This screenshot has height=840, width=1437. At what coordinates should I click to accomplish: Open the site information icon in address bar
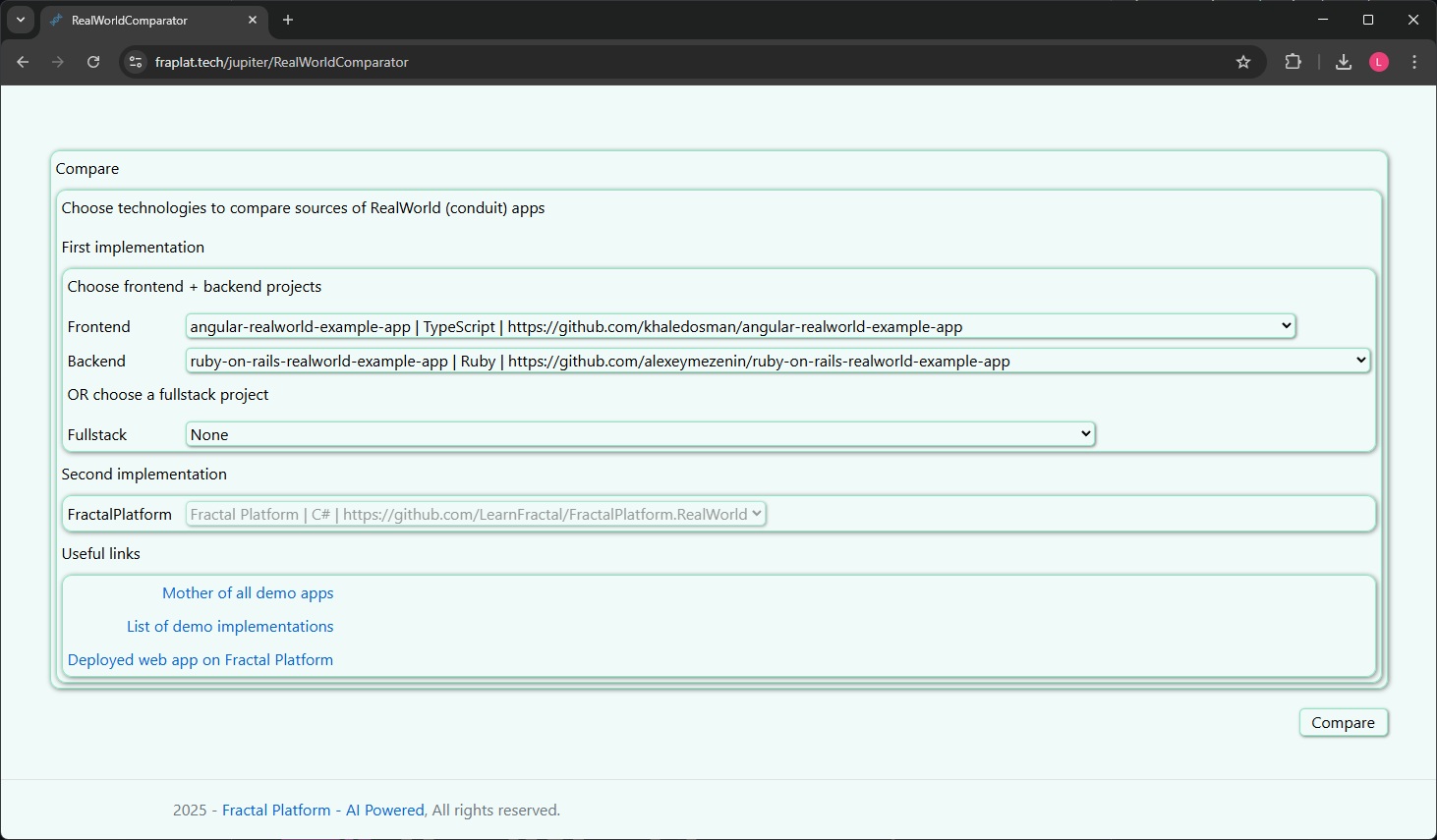[x=135, y=62]
